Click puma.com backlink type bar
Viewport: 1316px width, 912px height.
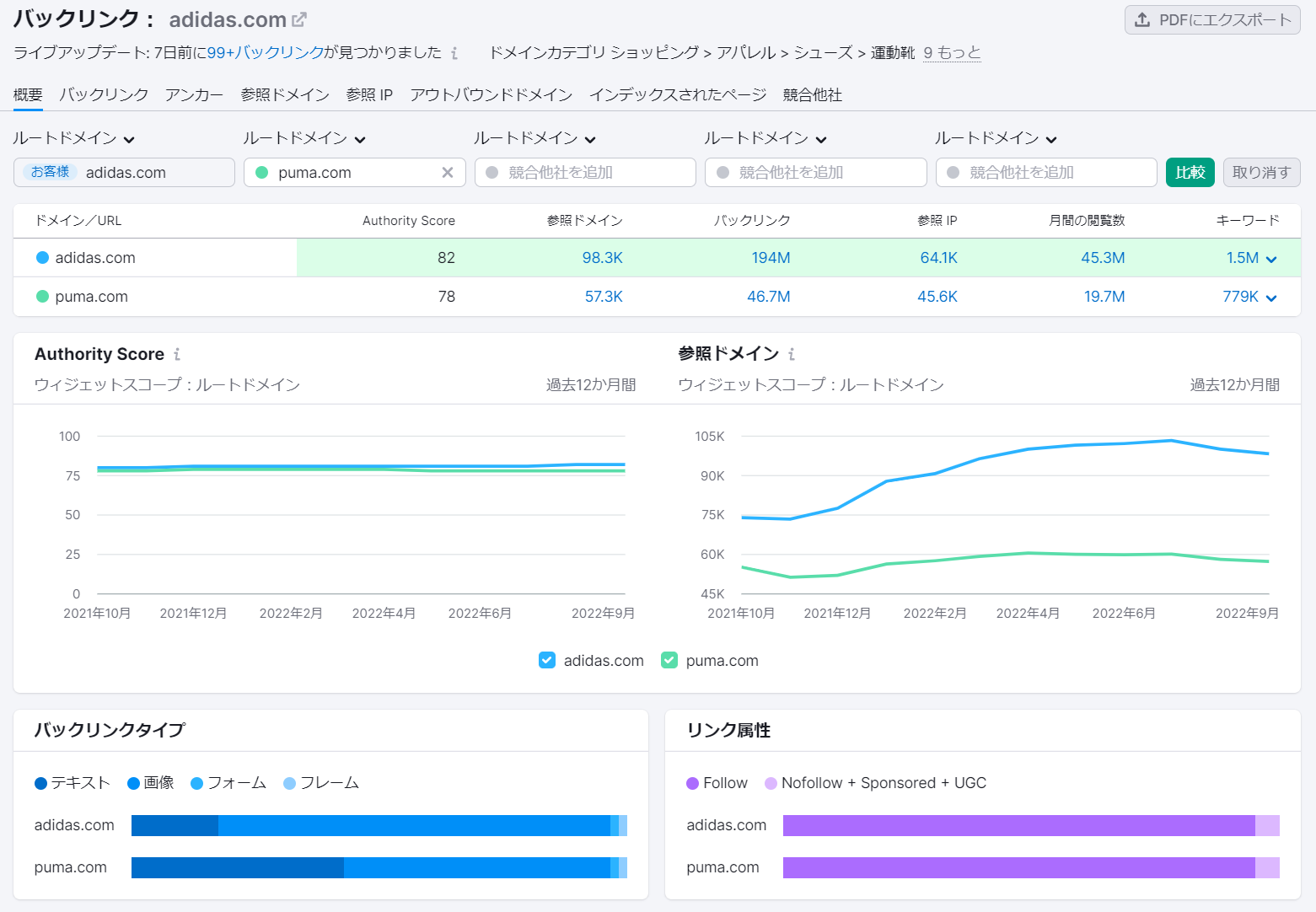(x=379, y=867)
